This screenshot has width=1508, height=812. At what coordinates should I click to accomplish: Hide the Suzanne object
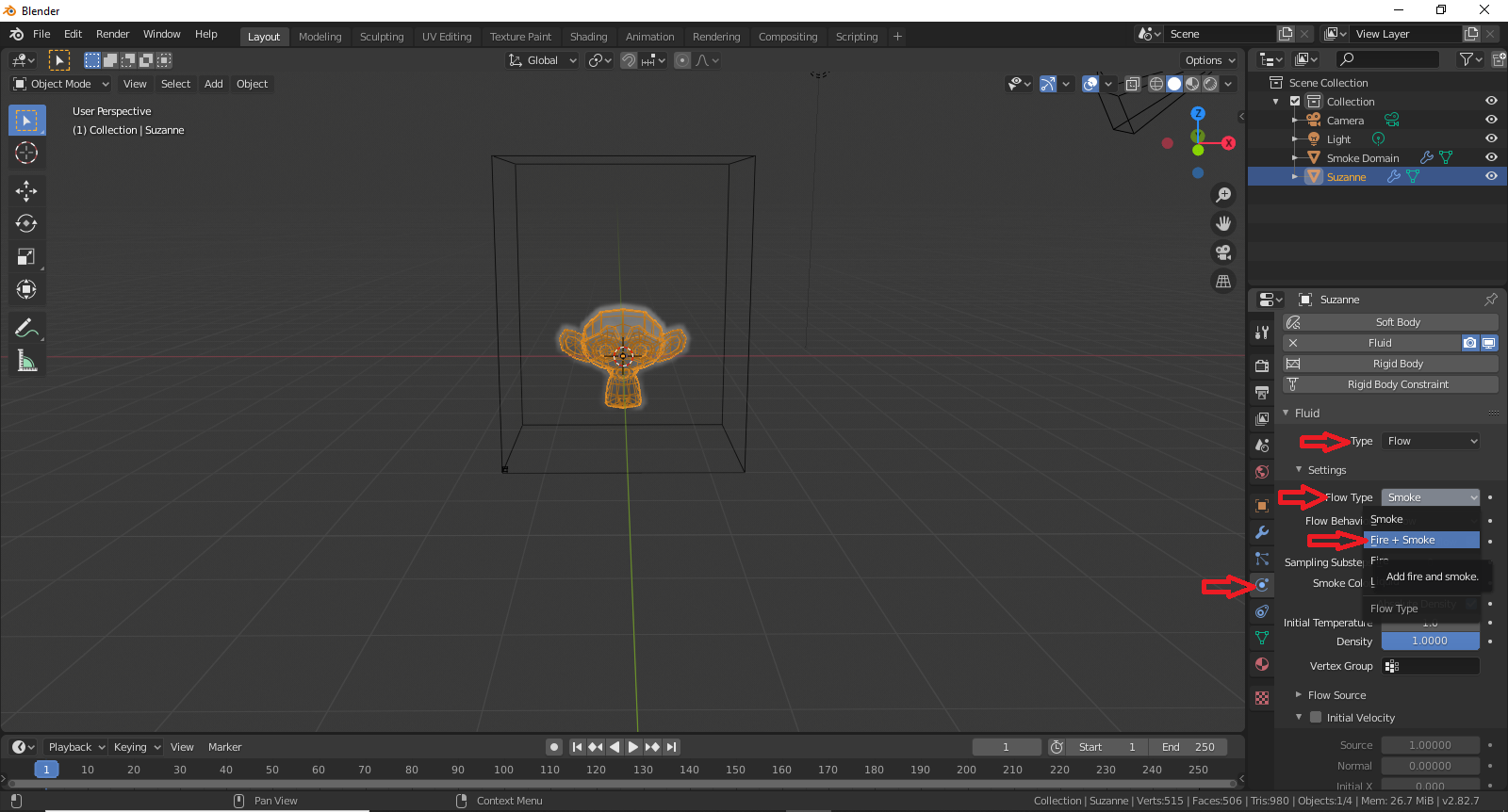pos(1491,176)
